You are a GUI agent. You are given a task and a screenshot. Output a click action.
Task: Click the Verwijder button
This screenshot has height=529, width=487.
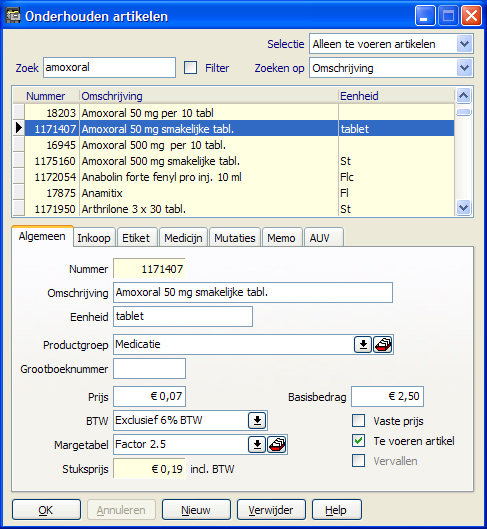pyautogui.click(x=271, y=510)
